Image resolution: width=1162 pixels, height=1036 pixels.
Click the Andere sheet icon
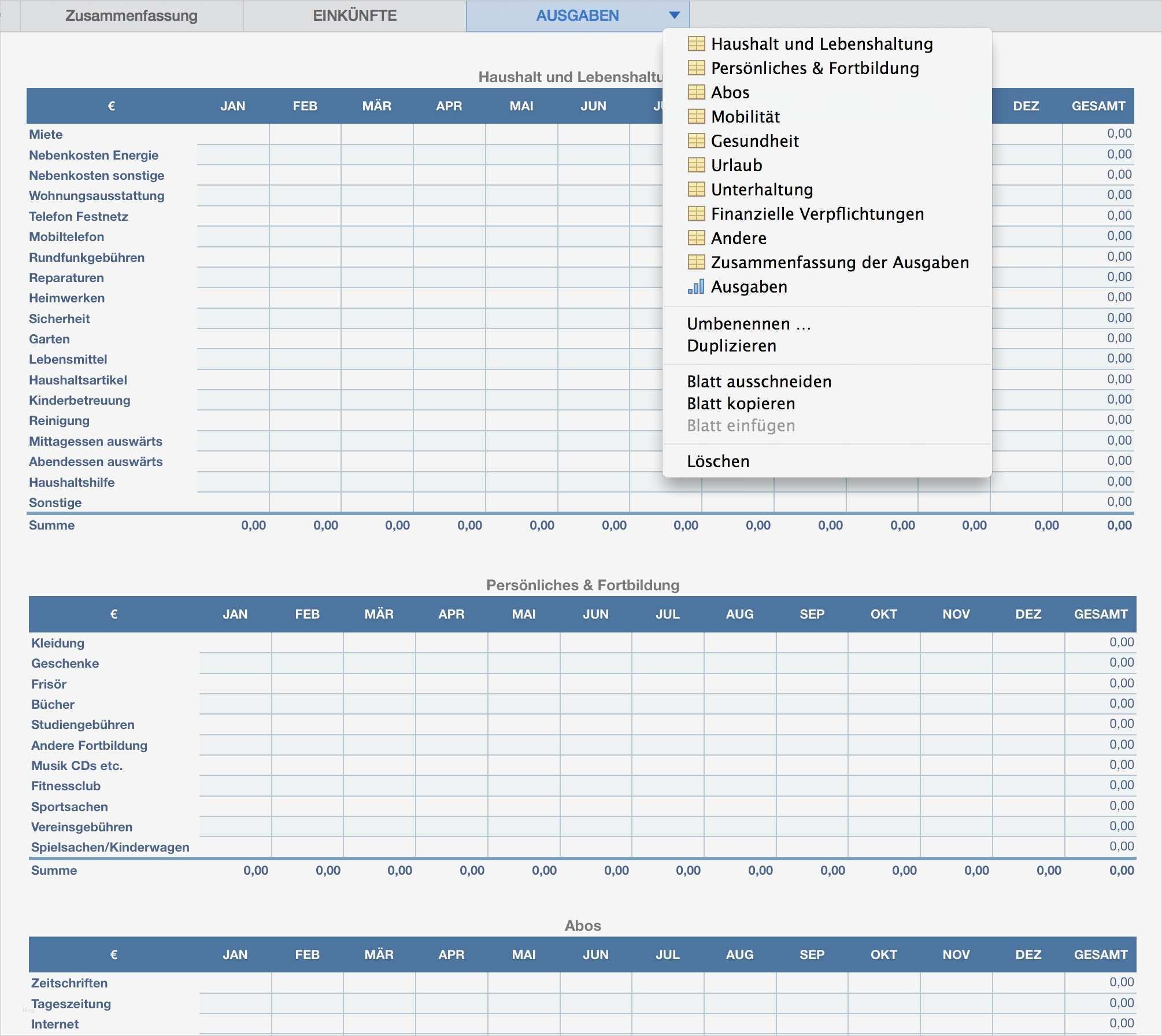(x=695, y=238)
